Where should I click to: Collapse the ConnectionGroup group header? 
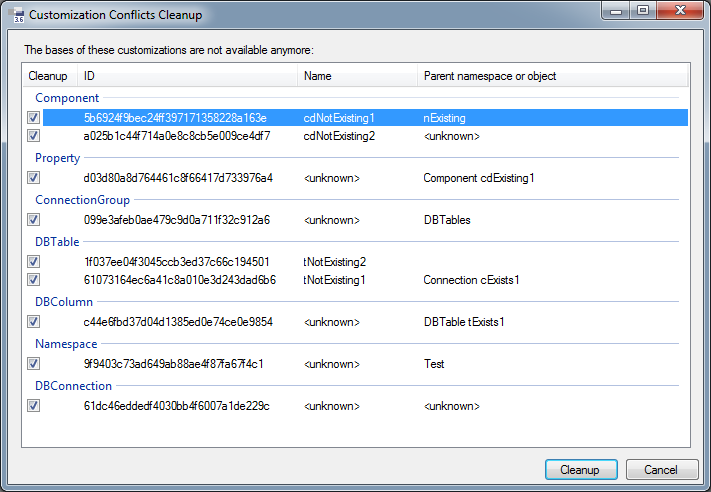tap(83, 200)
